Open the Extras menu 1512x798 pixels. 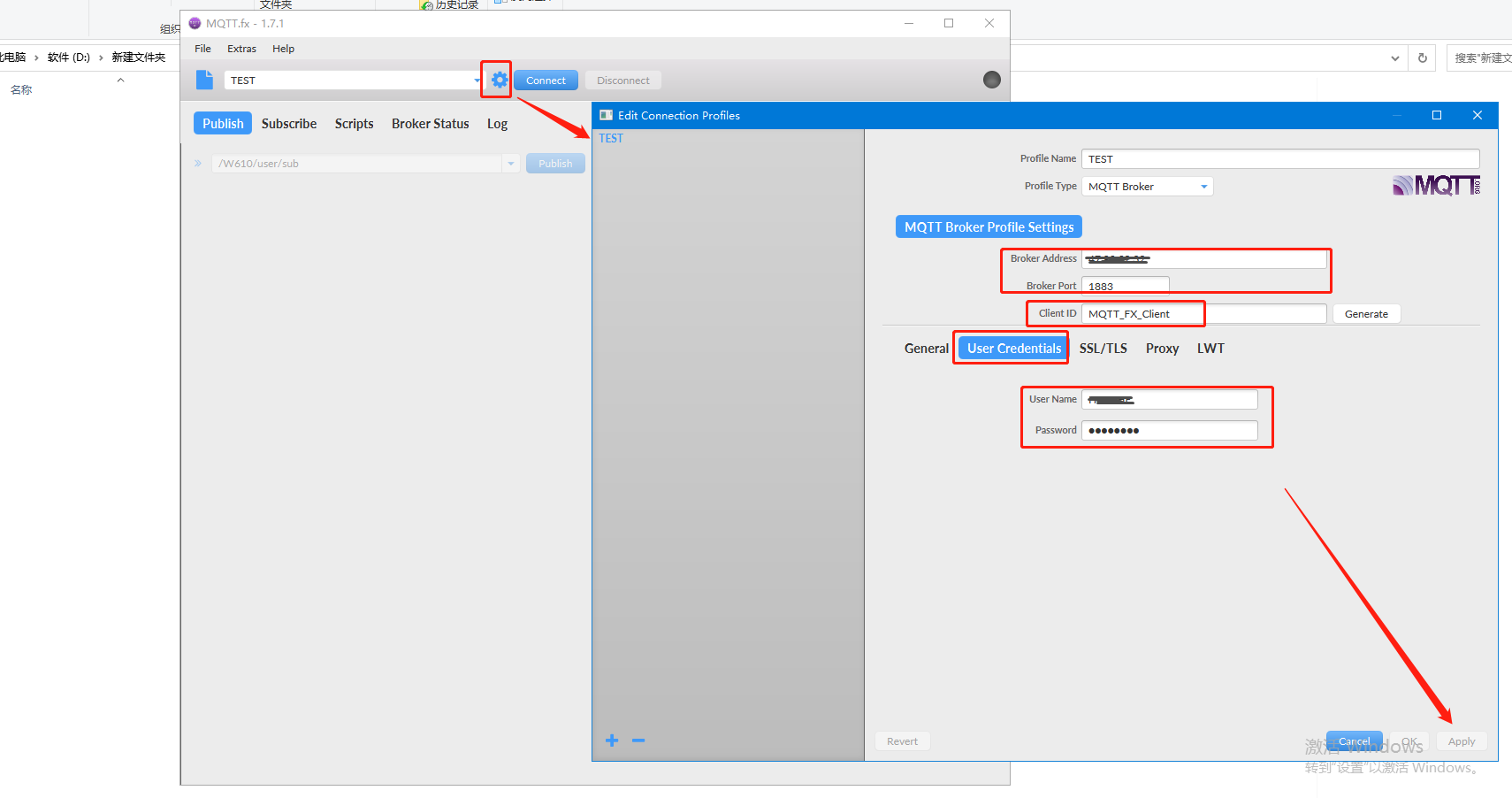coord(241,49)
